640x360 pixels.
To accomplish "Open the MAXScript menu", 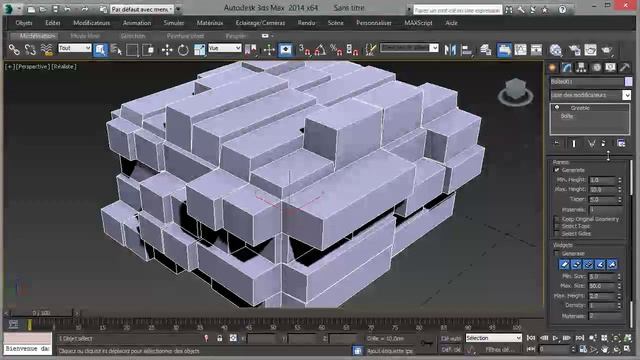I will tap(418, 23).
